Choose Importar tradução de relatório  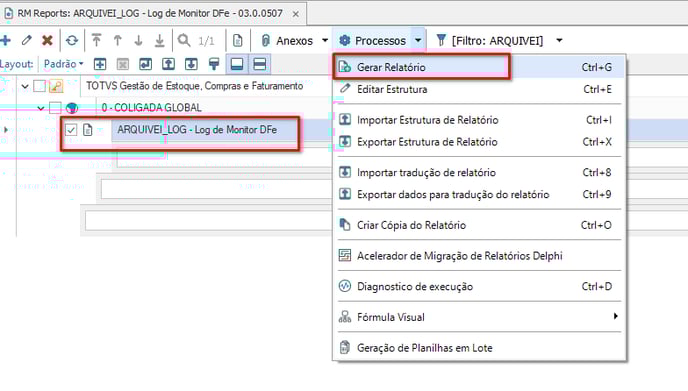pos(479,172)
